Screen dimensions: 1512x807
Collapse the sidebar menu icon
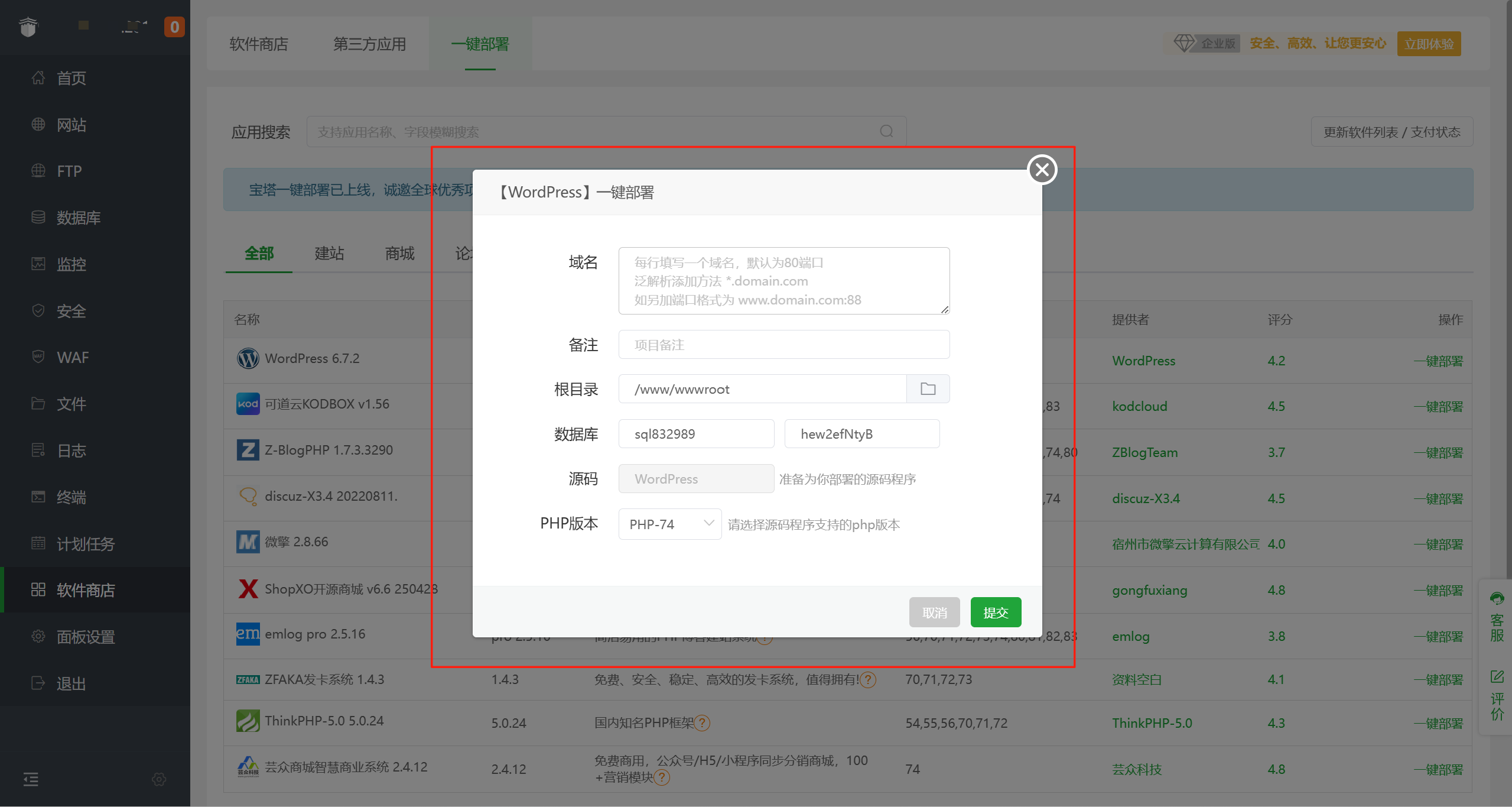pos(31,779)
